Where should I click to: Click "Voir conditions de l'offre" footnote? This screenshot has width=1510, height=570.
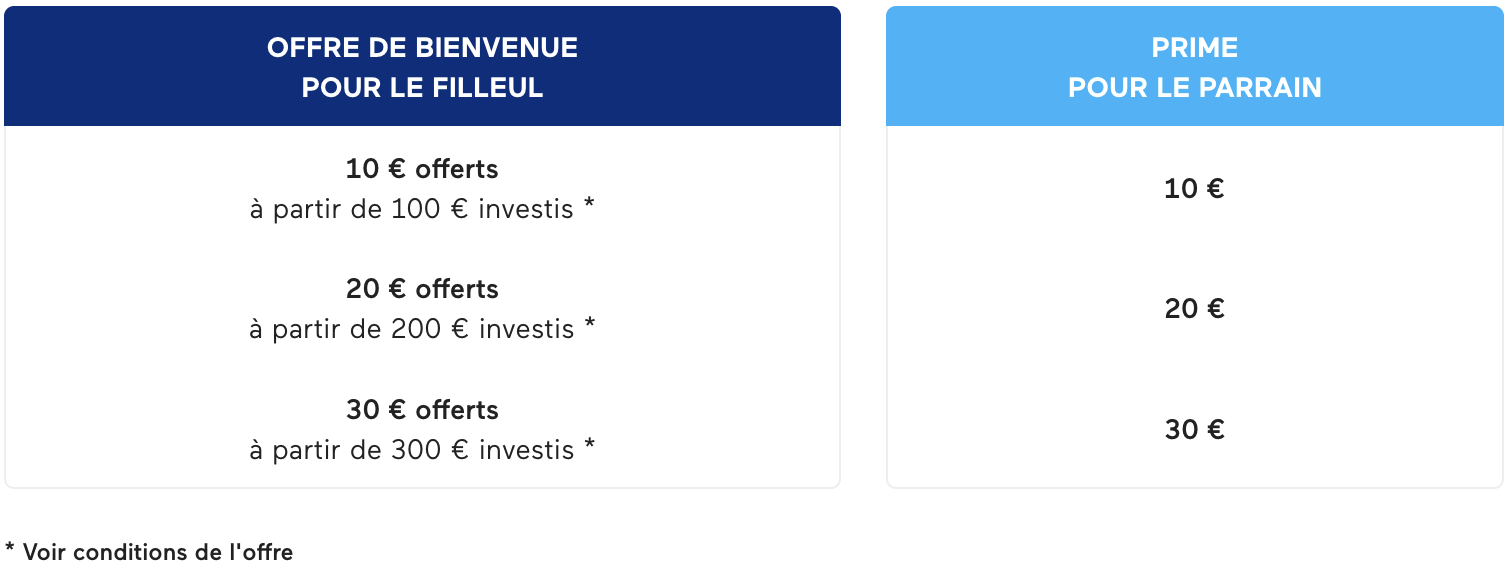coord(158,552)
